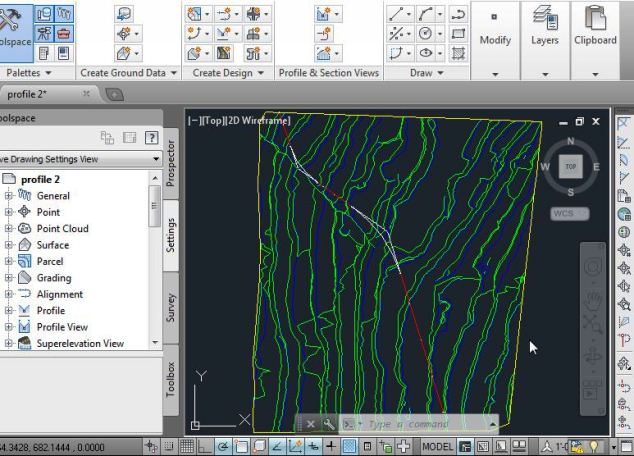This screenshot has width=634, height=456.
Task: Switch to the Prospector toolspace tab
Action: click(x=171, y=163)
